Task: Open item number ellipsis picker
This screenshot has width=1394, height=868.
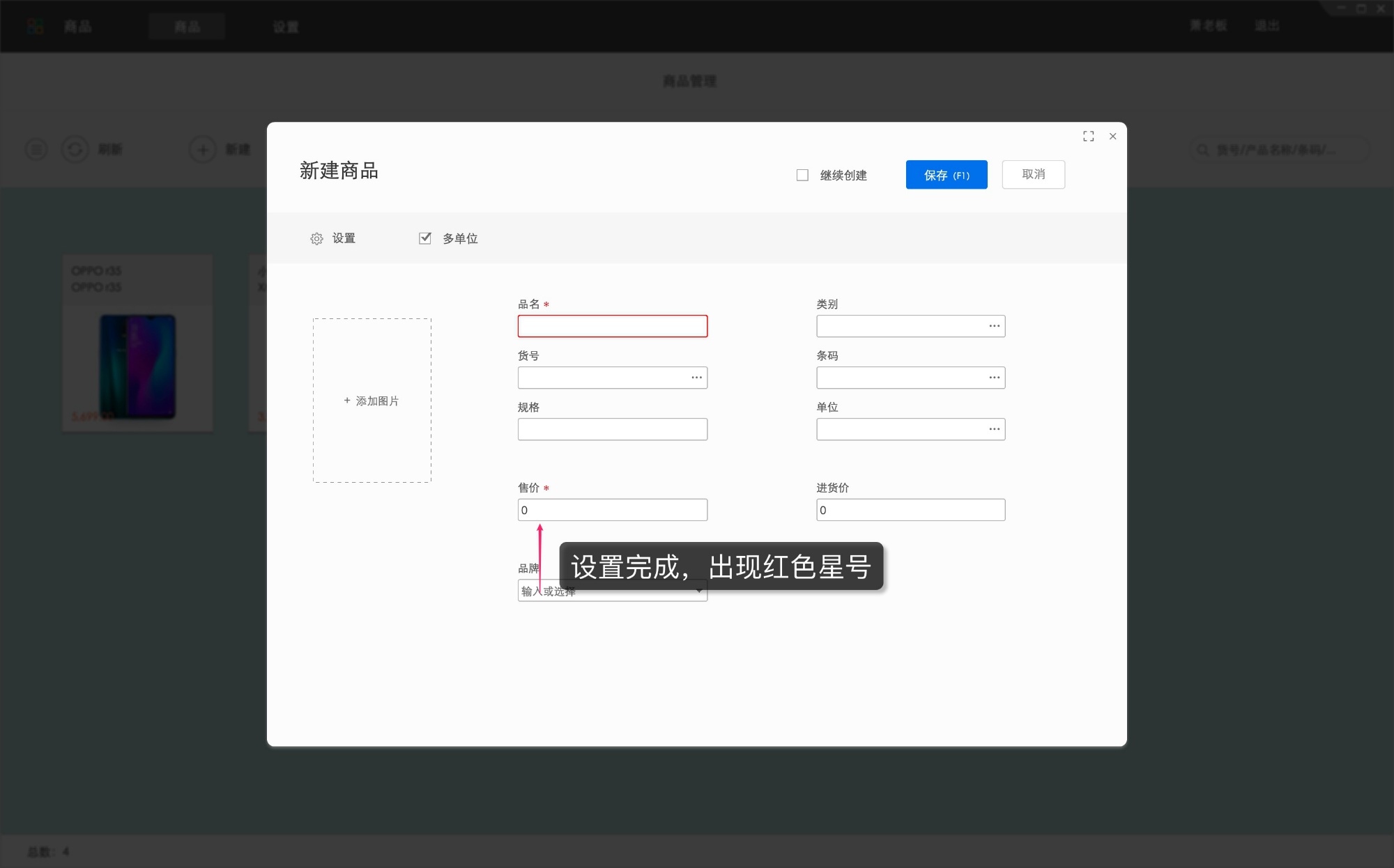Action: pyautogui.click(x=696, y=378)
